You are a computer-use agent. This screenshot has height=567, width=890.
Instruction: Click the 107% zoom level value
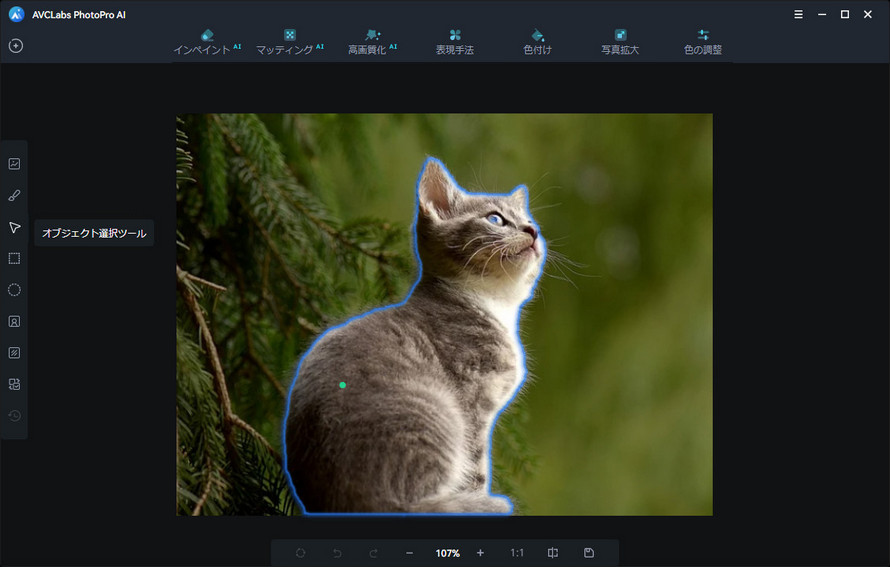tap(448, 553)
